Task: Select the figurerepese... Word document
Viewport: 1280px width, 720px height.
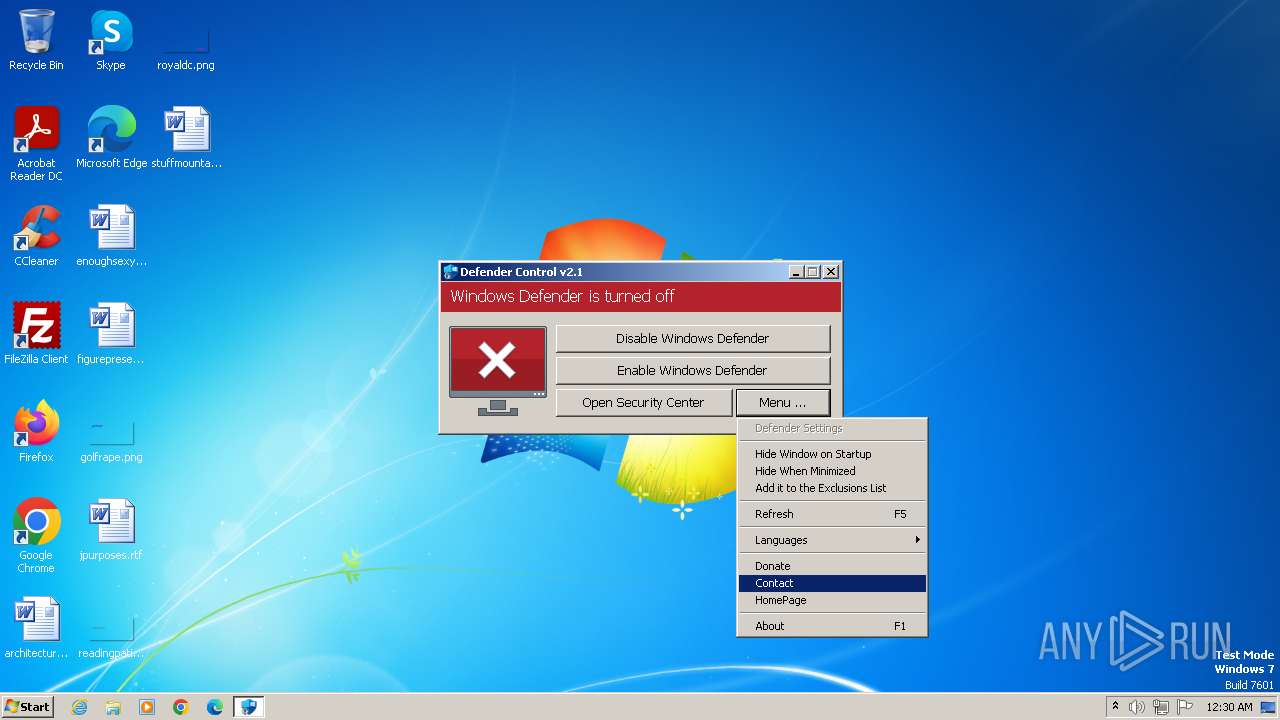Action: click(111, 334)
